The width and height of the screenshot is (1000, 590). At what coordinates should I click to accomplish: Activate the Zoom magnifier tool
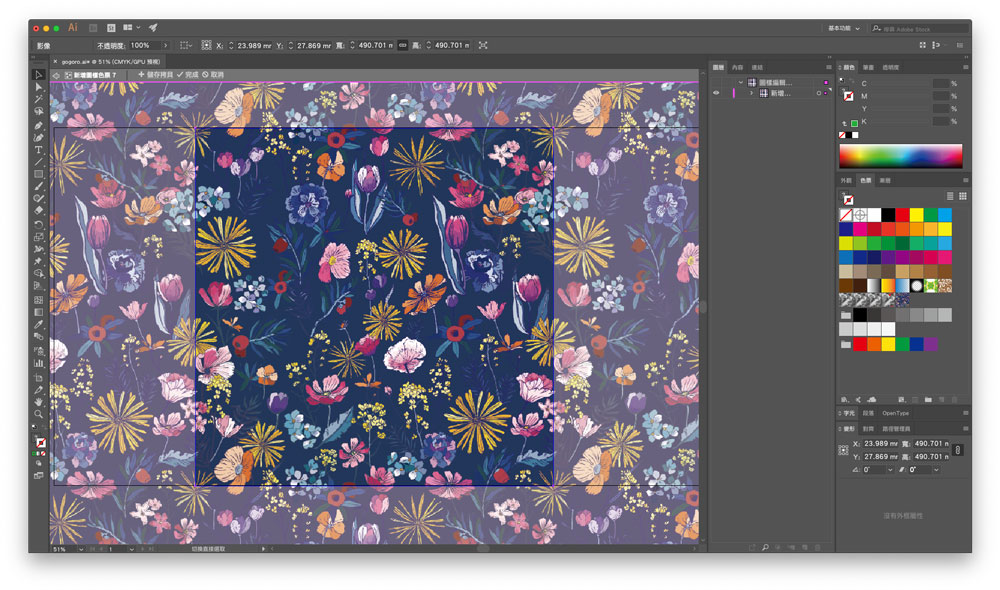pyautogui.click(x=39, y=414)
